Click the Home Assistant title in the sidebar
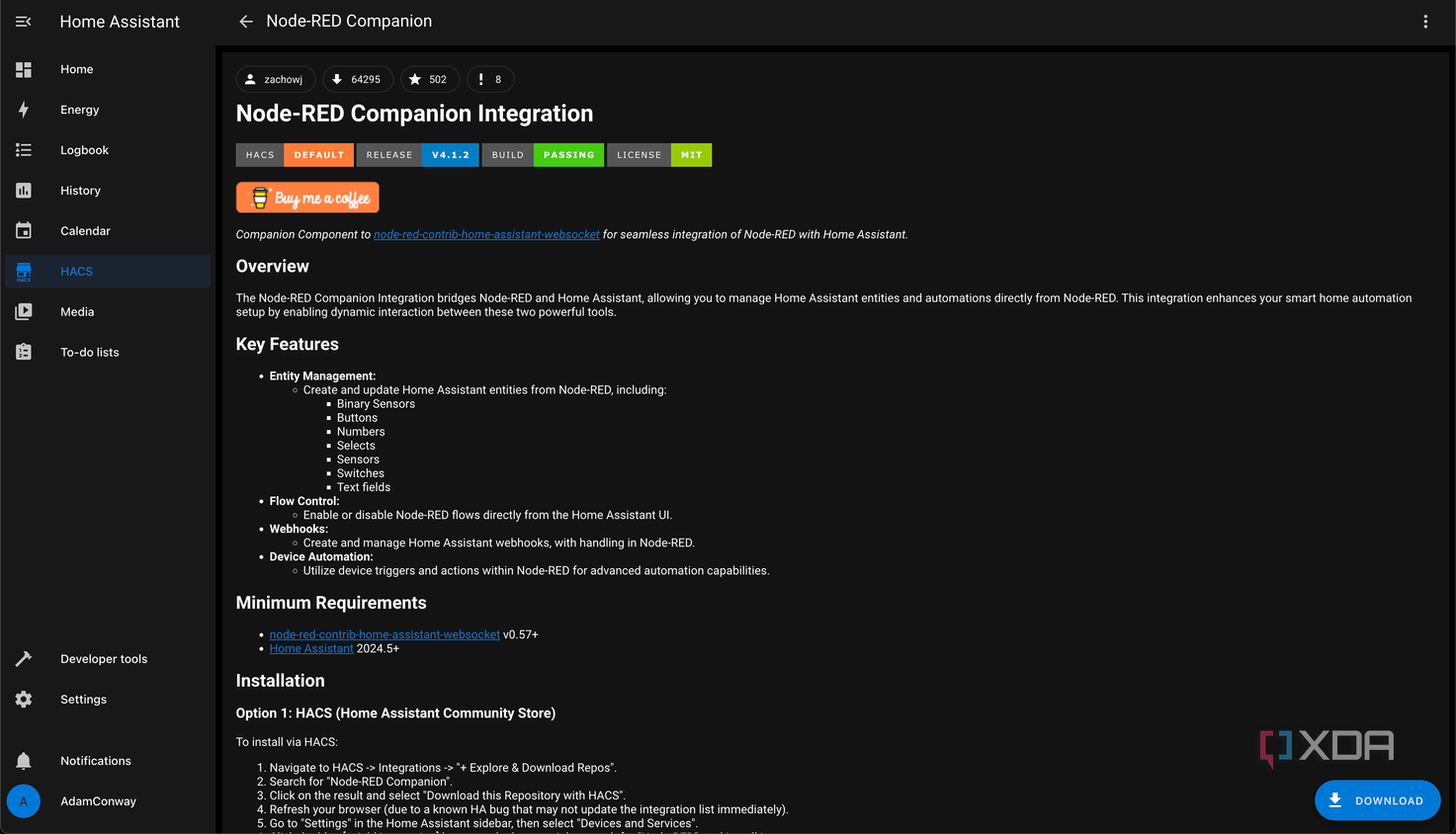The width and height of the screenshot is (1456, 834). [x=120, y=22]
